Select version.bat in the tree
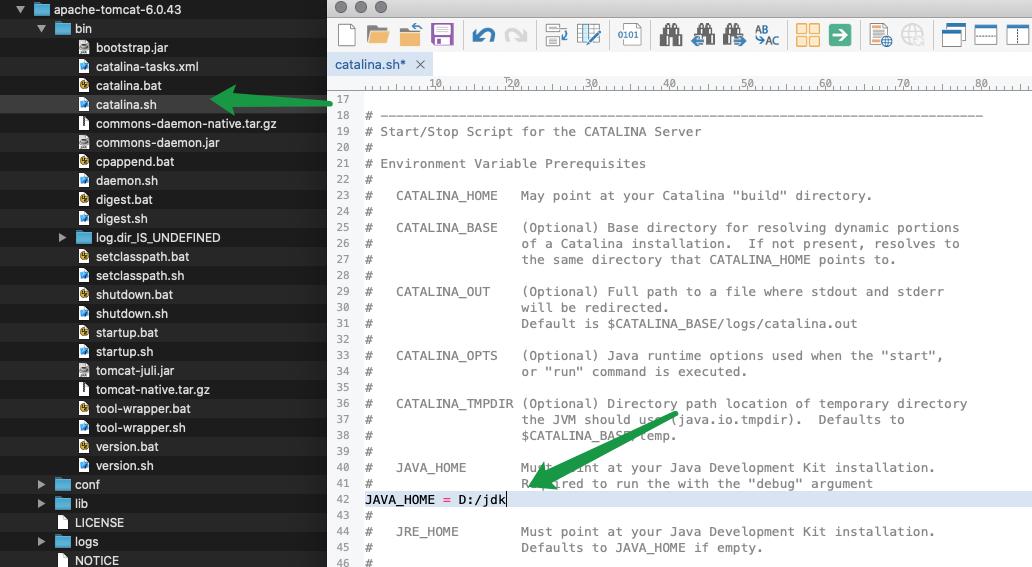The image size is (1032, 567). 127,447
